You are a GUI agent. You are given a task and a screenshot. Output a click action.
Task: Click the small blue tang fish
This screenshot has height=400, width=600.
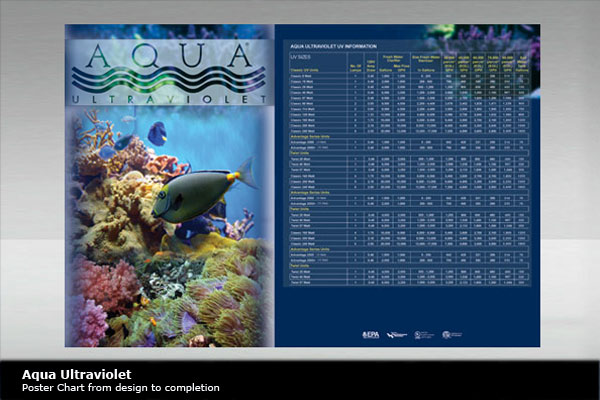pyautogui.click(x=157, y=132)
